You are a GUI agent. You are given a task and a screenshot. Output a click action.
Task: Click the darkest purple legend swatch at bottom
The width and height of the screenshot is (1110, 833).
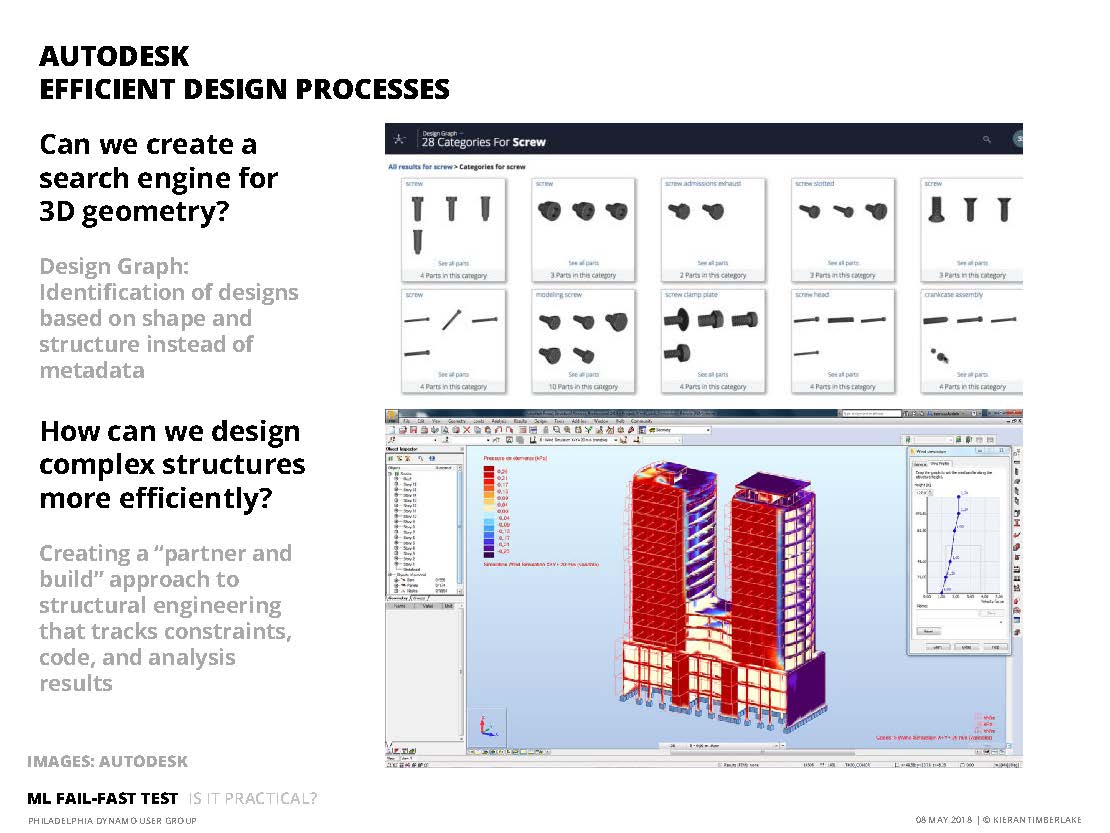pyautogui.click(x=488, y=555)
